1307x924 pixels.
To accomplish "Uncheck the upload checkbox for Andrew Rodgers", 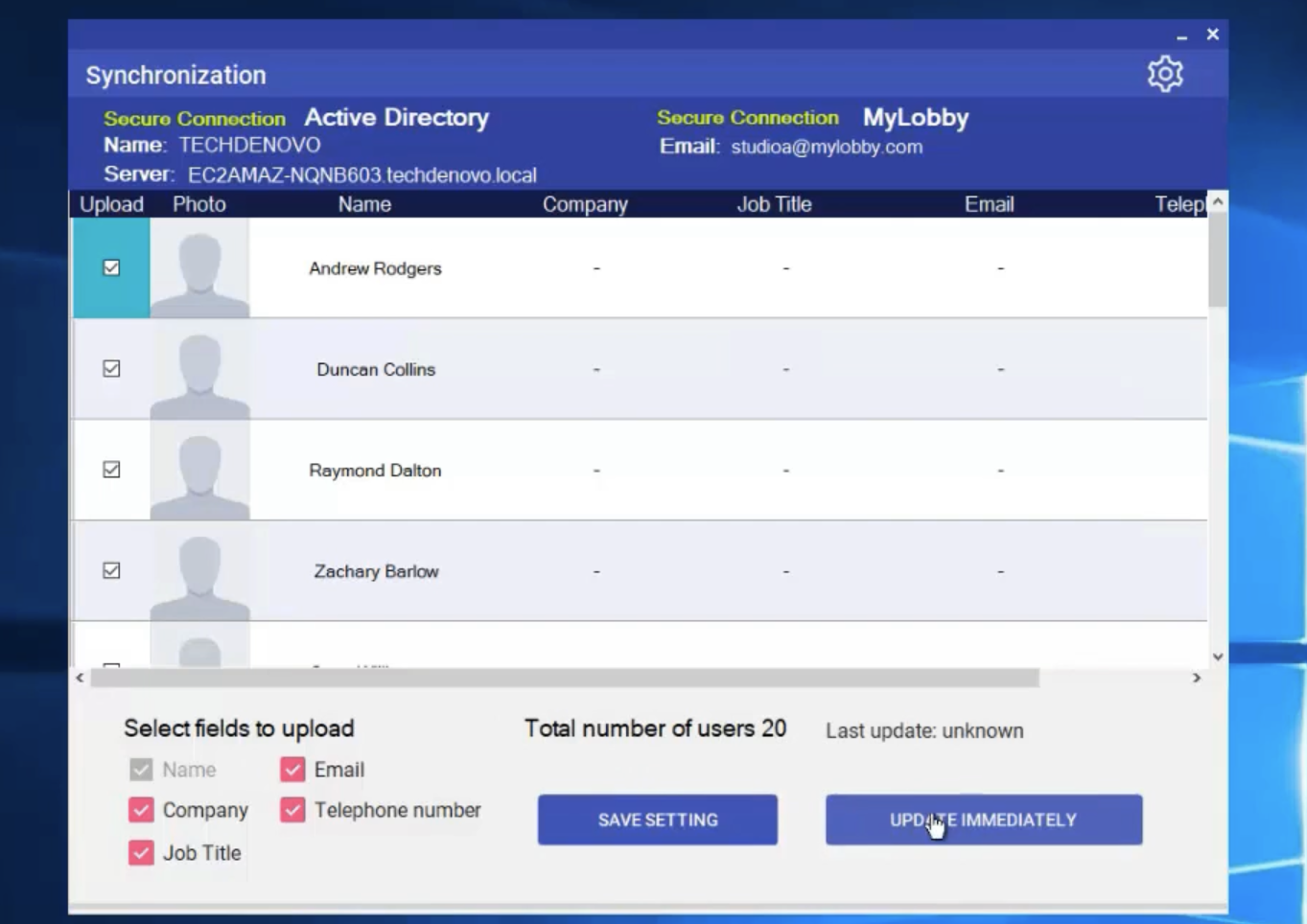I will click(x=110, y=267).
